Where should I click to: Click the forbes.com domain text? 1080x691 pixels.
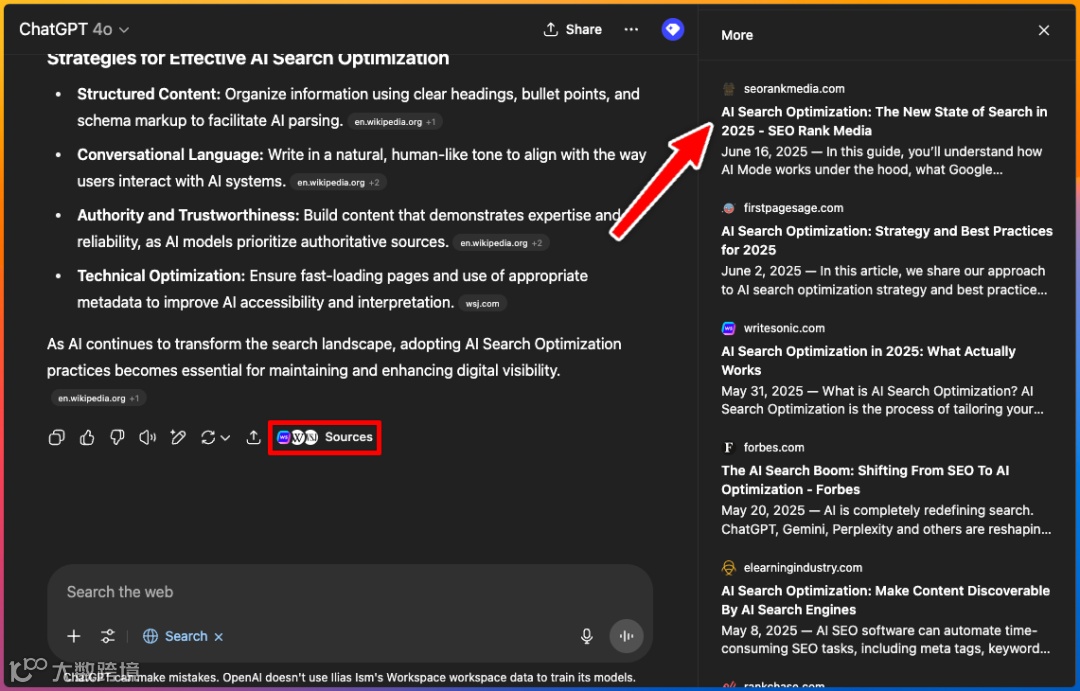773,448
